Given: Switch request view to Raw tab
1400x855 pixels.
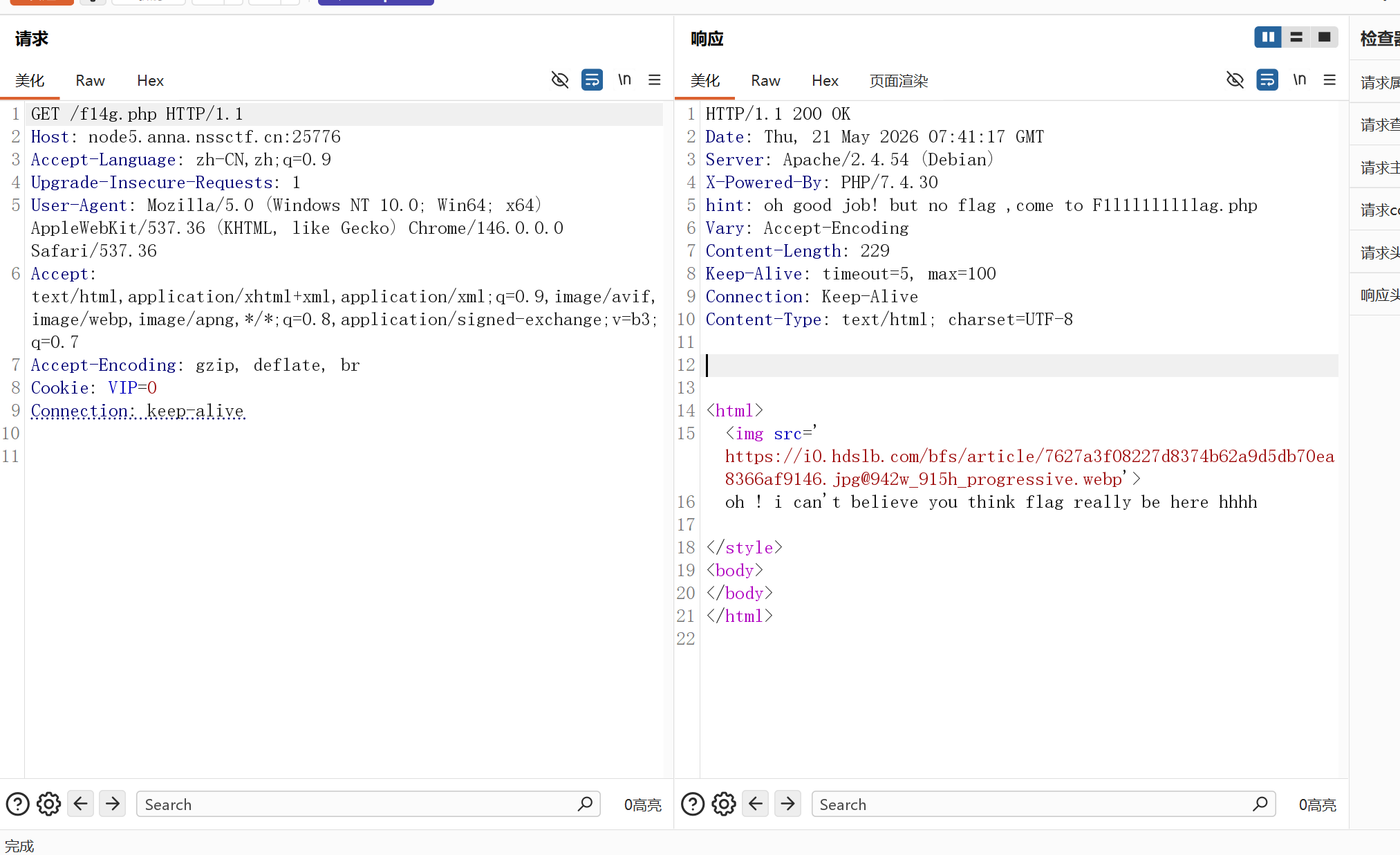Looking at the screenshot, I should pyautogui.click(x=90, y=81).
